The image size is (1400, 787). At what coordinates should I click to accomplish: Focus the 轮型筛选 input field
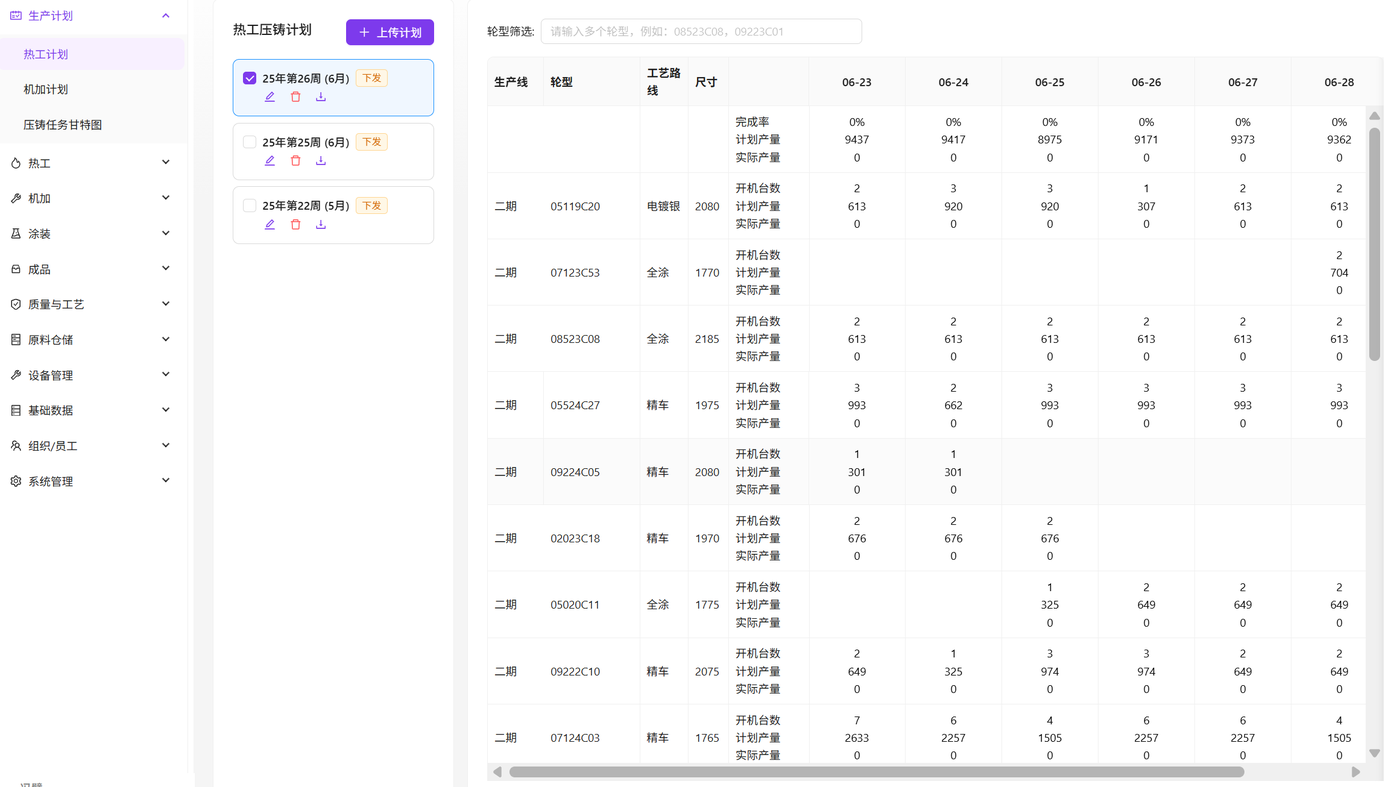pyautogui.click(x=701, y=32)
